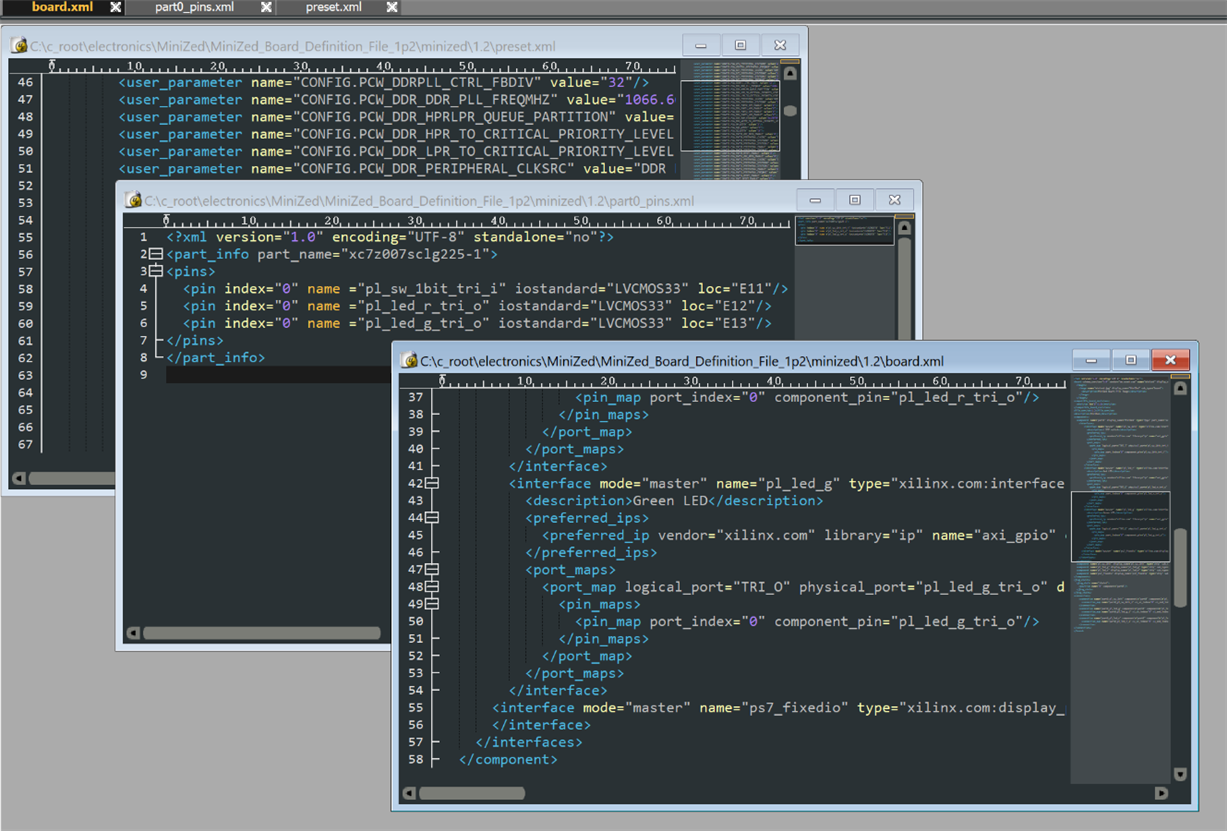Collapse the pl_led_g interface fold on line 42
1227x831 pixels.
[432, 484]
